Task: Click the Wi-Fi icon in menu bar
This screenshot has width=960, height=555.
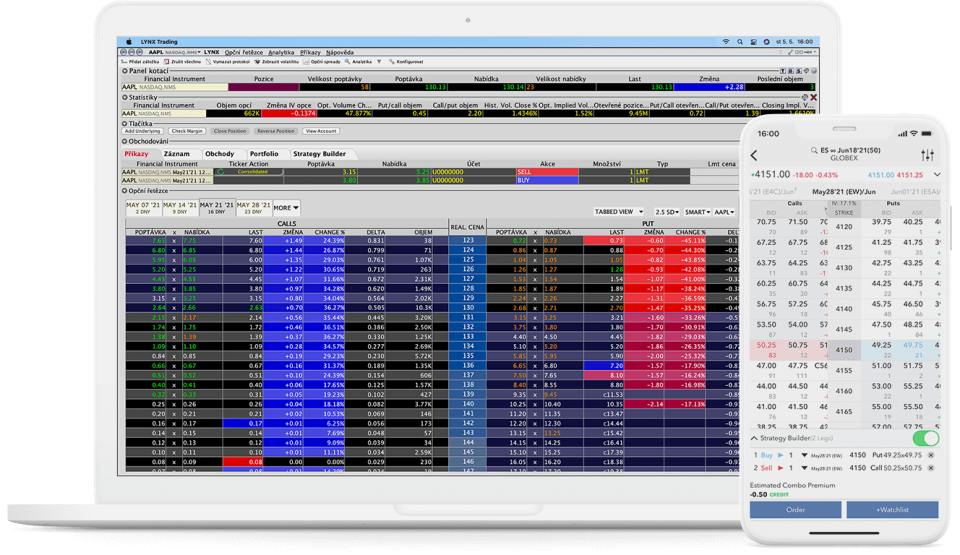Action: [x=726, y=42]
